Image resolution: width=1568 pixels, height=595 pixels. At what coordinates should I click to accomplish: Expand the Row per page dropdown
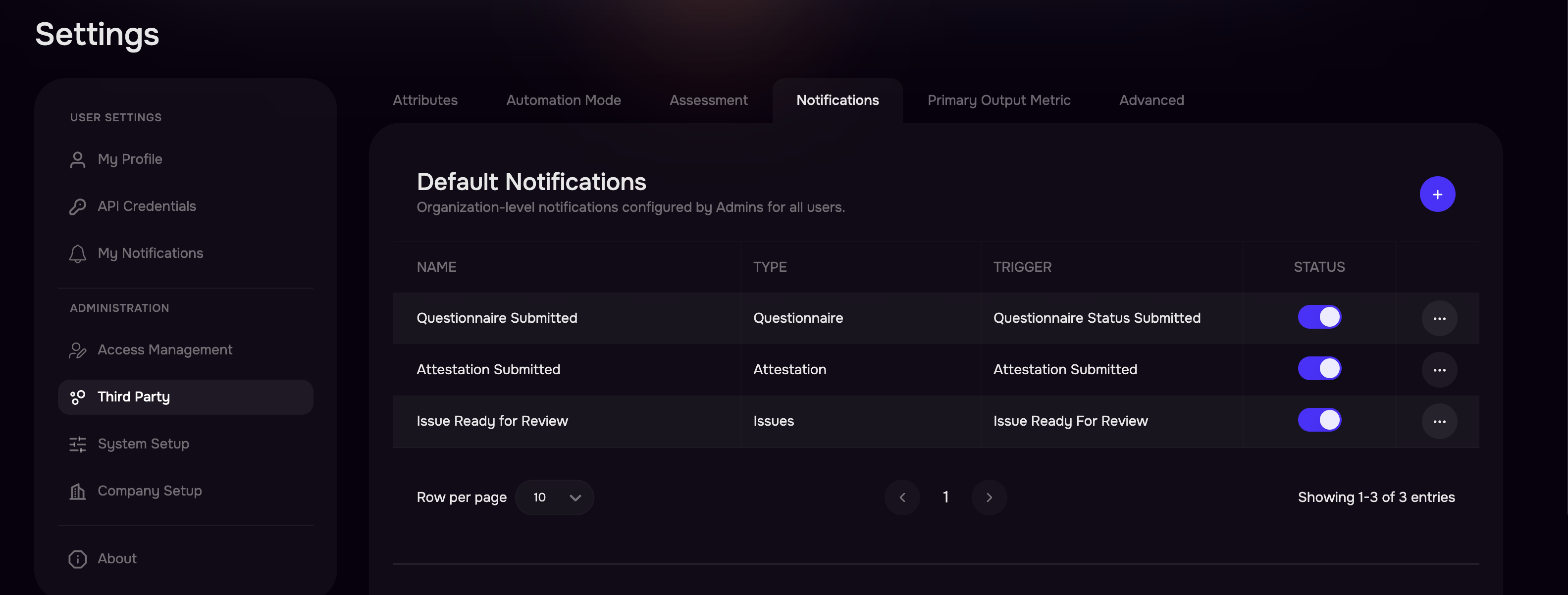coord(554,497)
